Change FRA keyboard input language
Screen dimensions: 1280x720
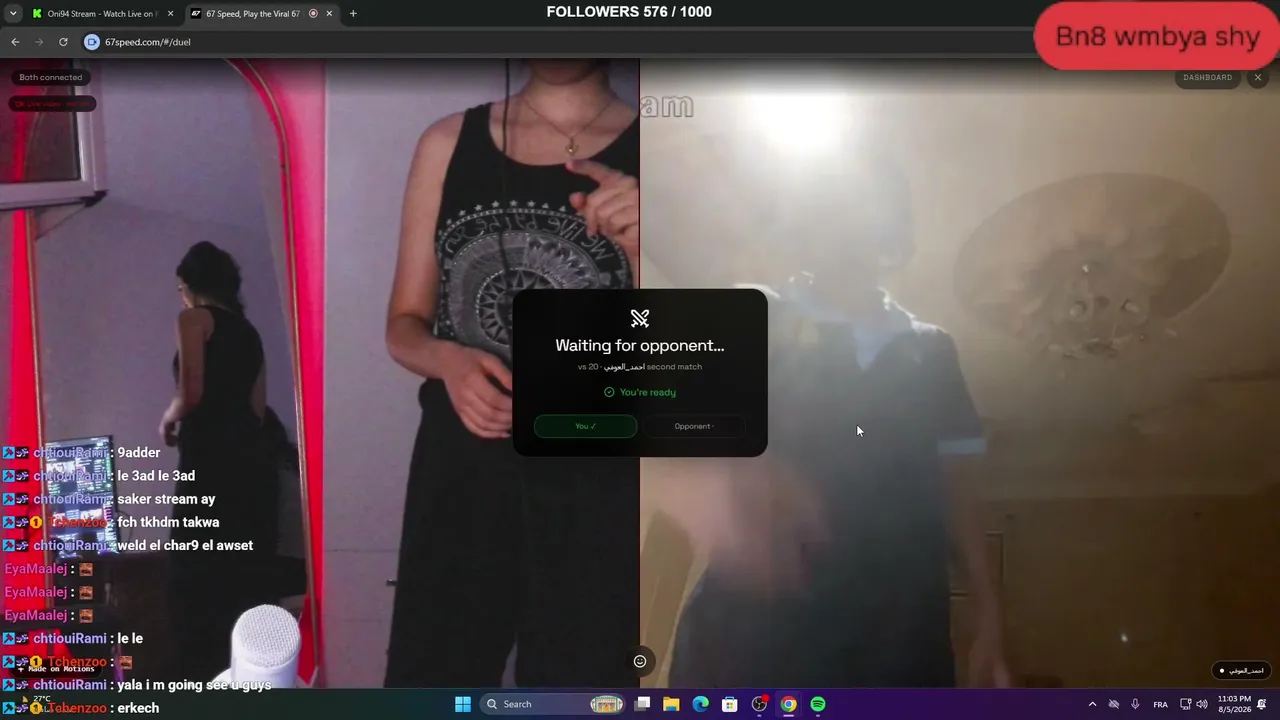tap(1160, 704)
